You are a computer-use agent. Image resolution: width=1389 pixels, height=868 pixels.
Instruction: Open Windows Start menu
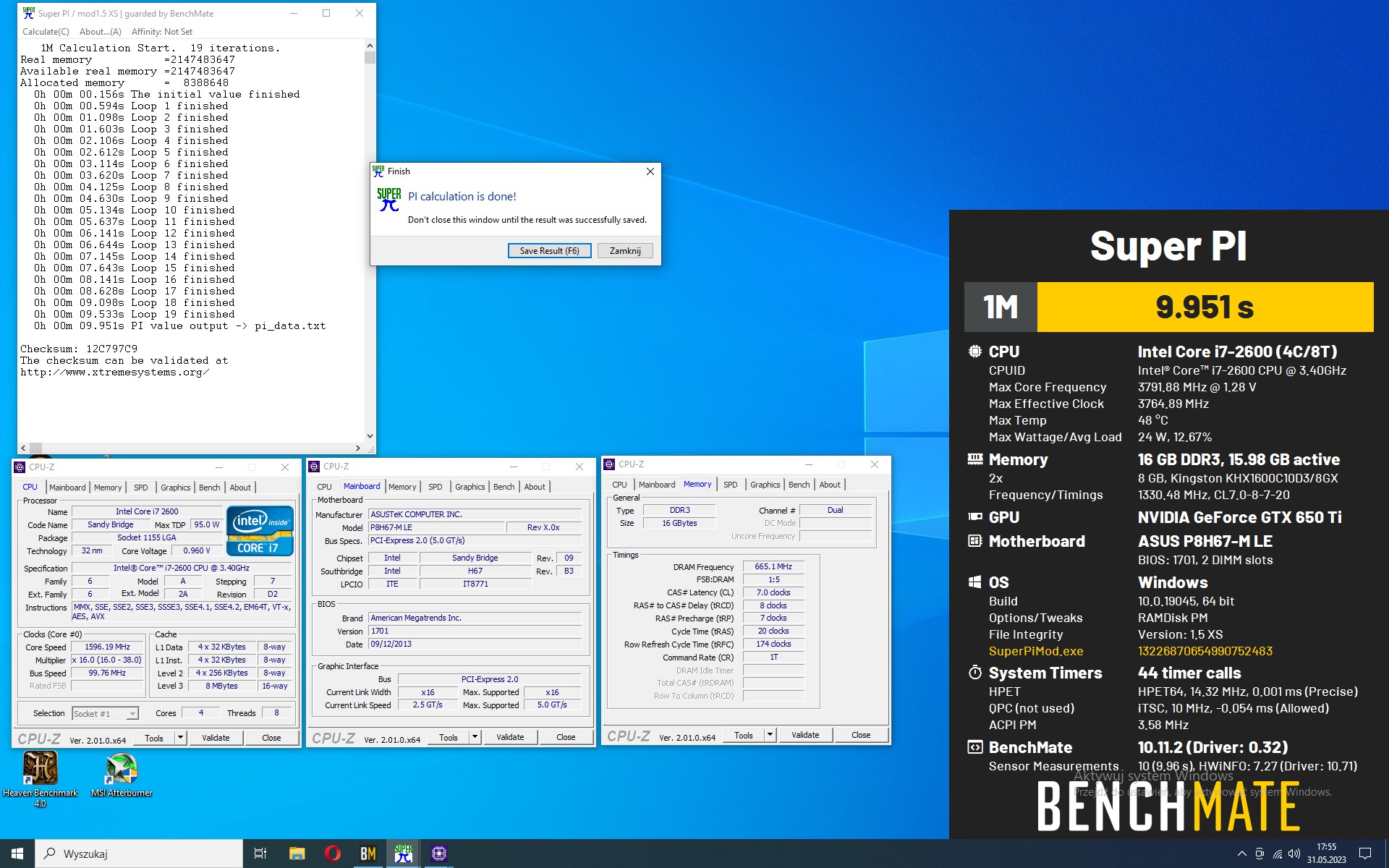[x=17, y=854]
